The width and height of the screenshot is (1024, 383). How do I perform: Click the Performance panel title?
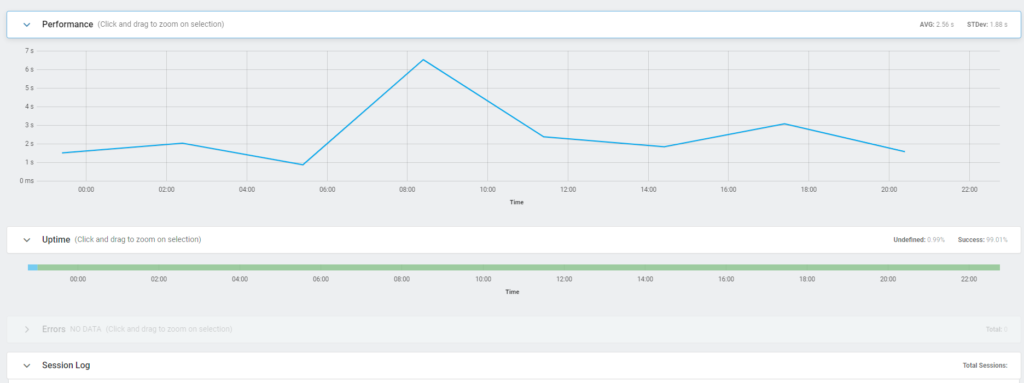67,24
